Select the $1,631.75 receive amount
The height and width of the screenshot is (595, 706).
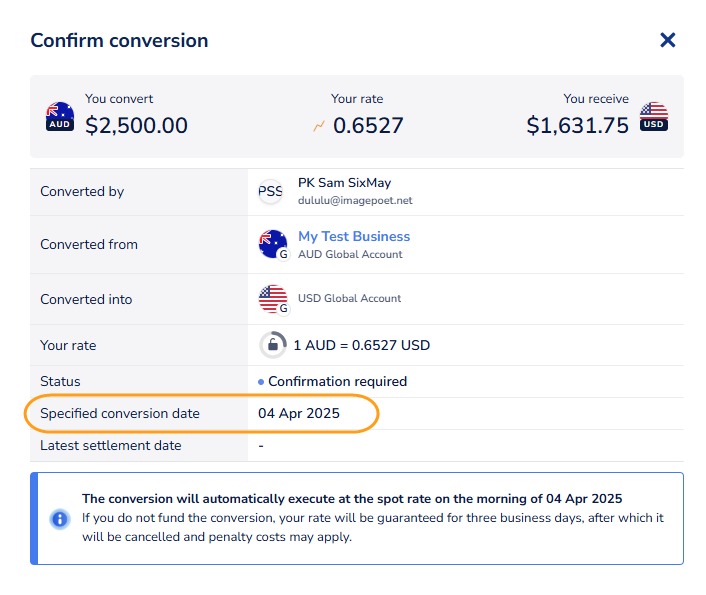(578, 125)
